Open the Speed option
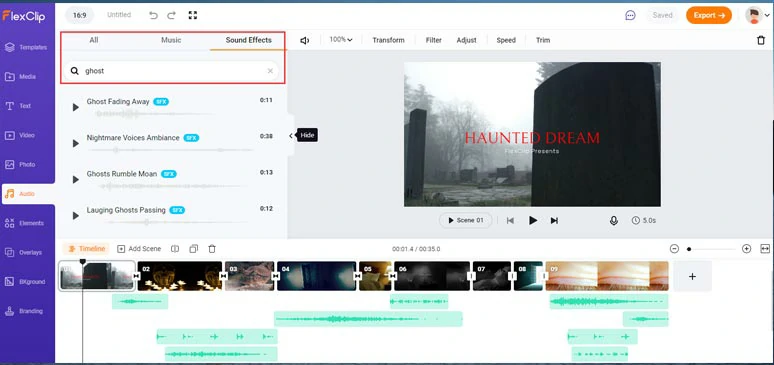 tap(506, 41)
